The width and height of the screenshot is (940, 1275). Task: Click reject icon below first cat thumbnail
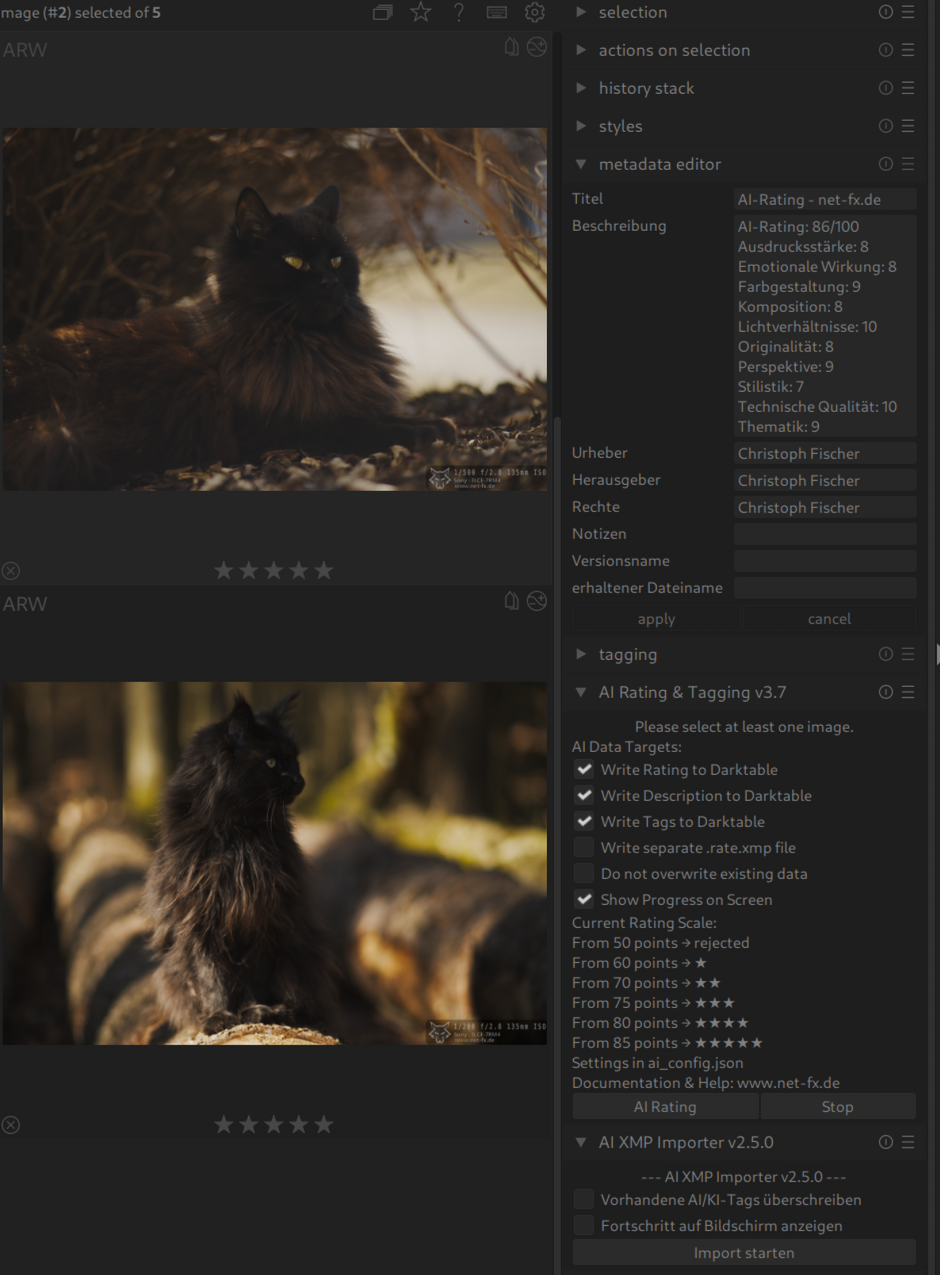coord(11,571)
